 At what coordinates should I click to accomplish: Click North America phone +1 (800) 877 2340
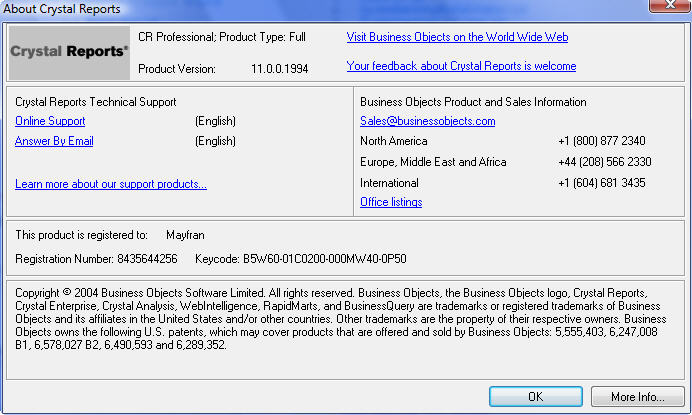[602, 141]
